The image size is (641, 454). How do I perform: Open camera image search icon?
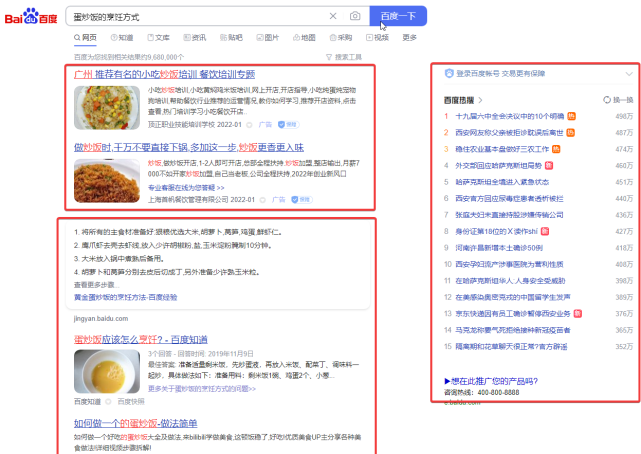(x=355, y=16)
